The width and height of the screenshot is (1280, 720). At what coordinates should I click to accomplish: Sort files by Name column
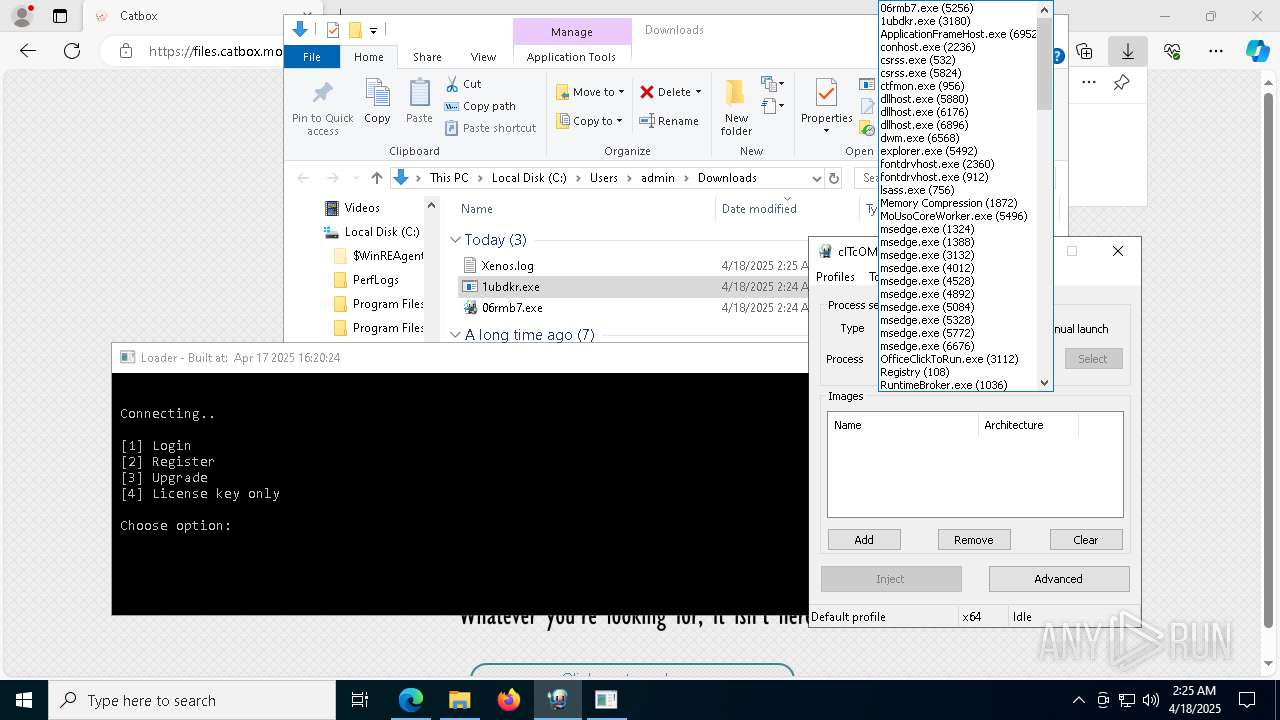tap(477, 209)
